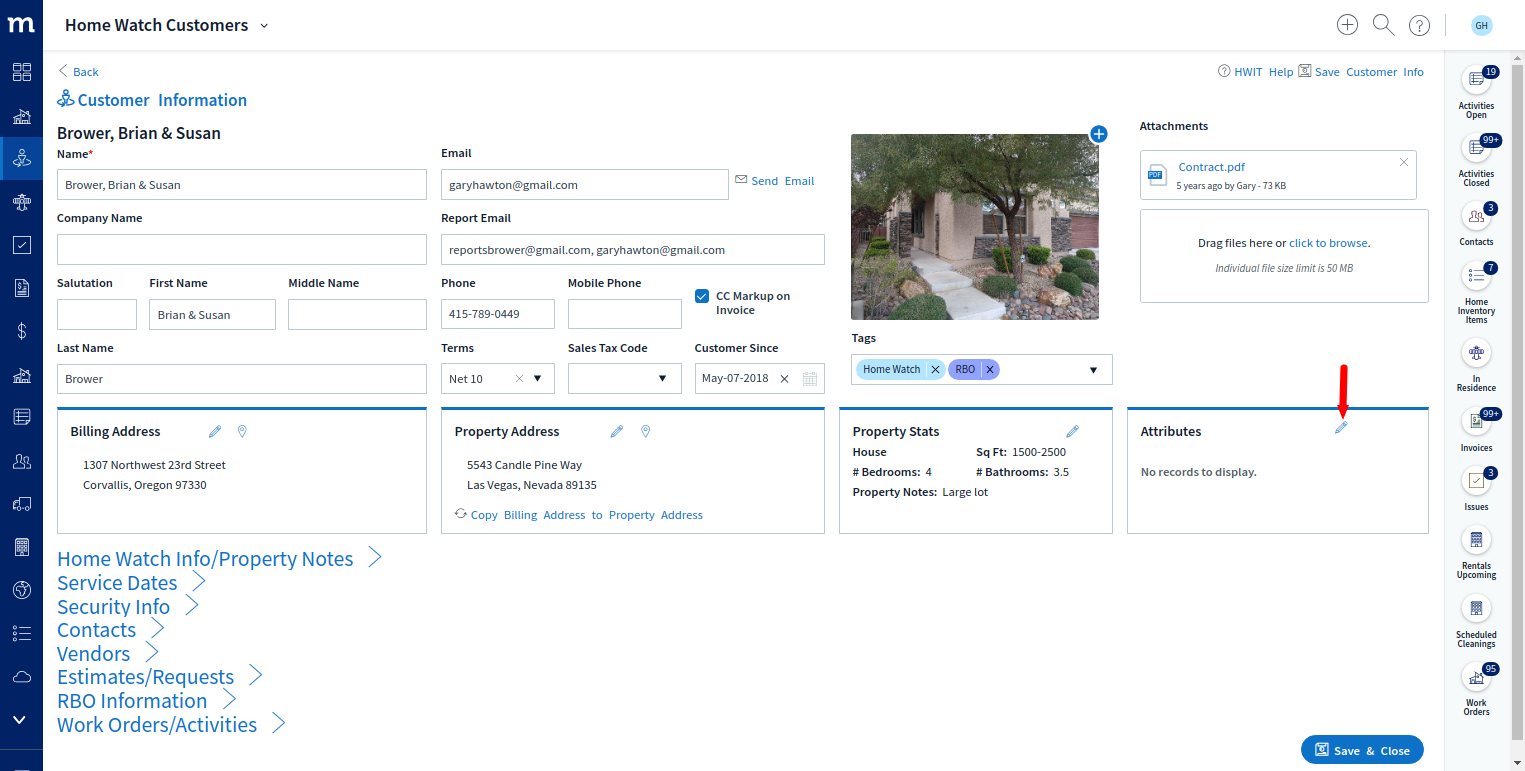Viewport: 1525px width, 771px height.
Task: Edit the Property Address with pencil icon
Action: pyautogui.click(x=617, y=431)
